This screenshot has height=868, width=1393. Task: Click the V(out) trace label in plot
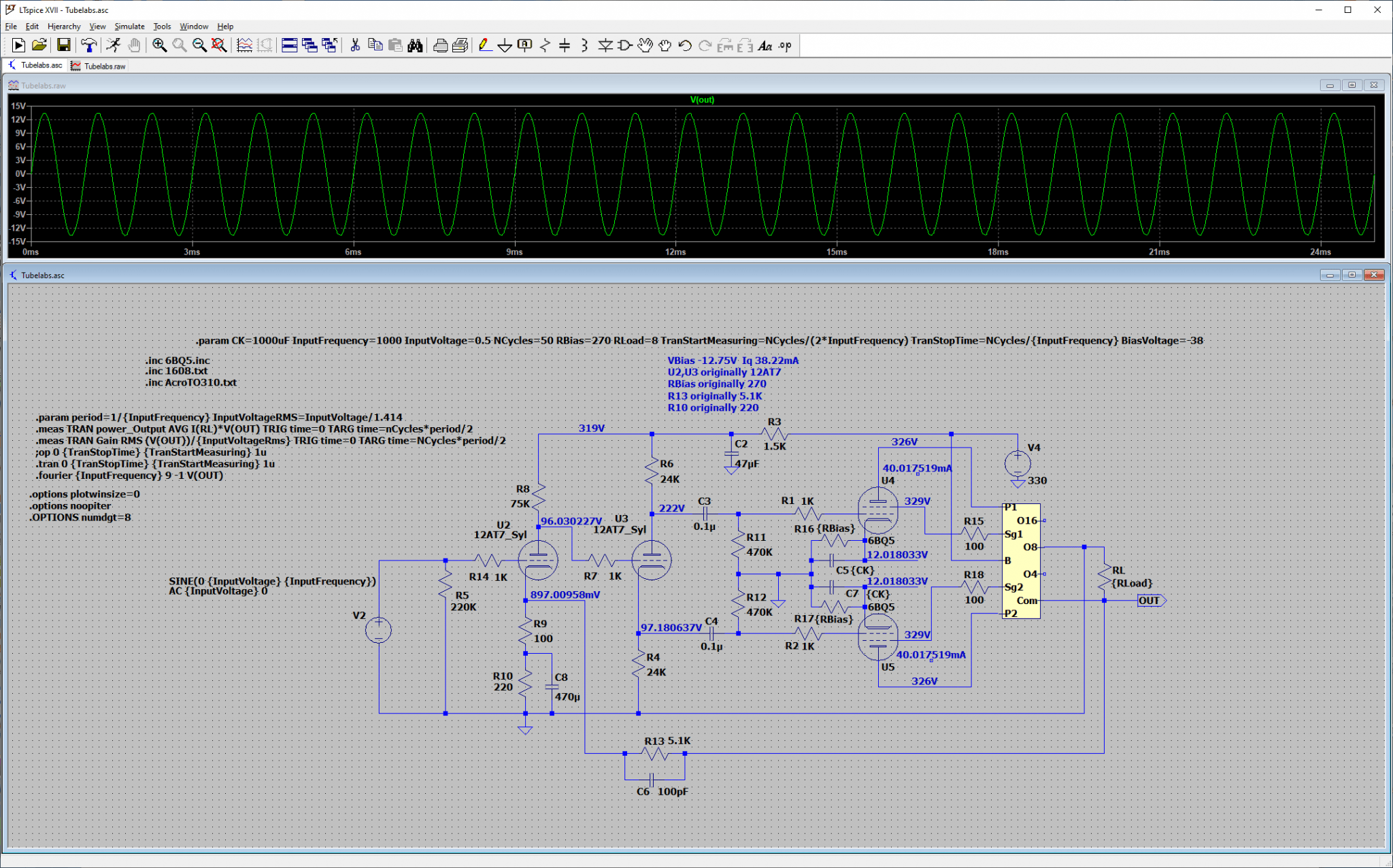(x=702, y=99)
